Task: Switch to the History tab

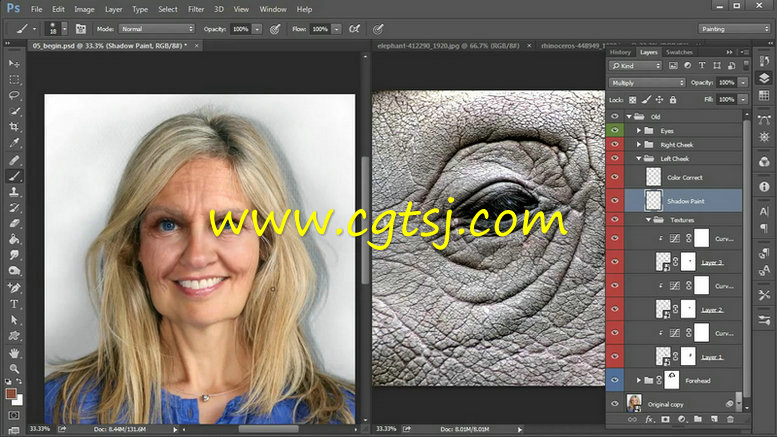Action: (x=620, y=52)
